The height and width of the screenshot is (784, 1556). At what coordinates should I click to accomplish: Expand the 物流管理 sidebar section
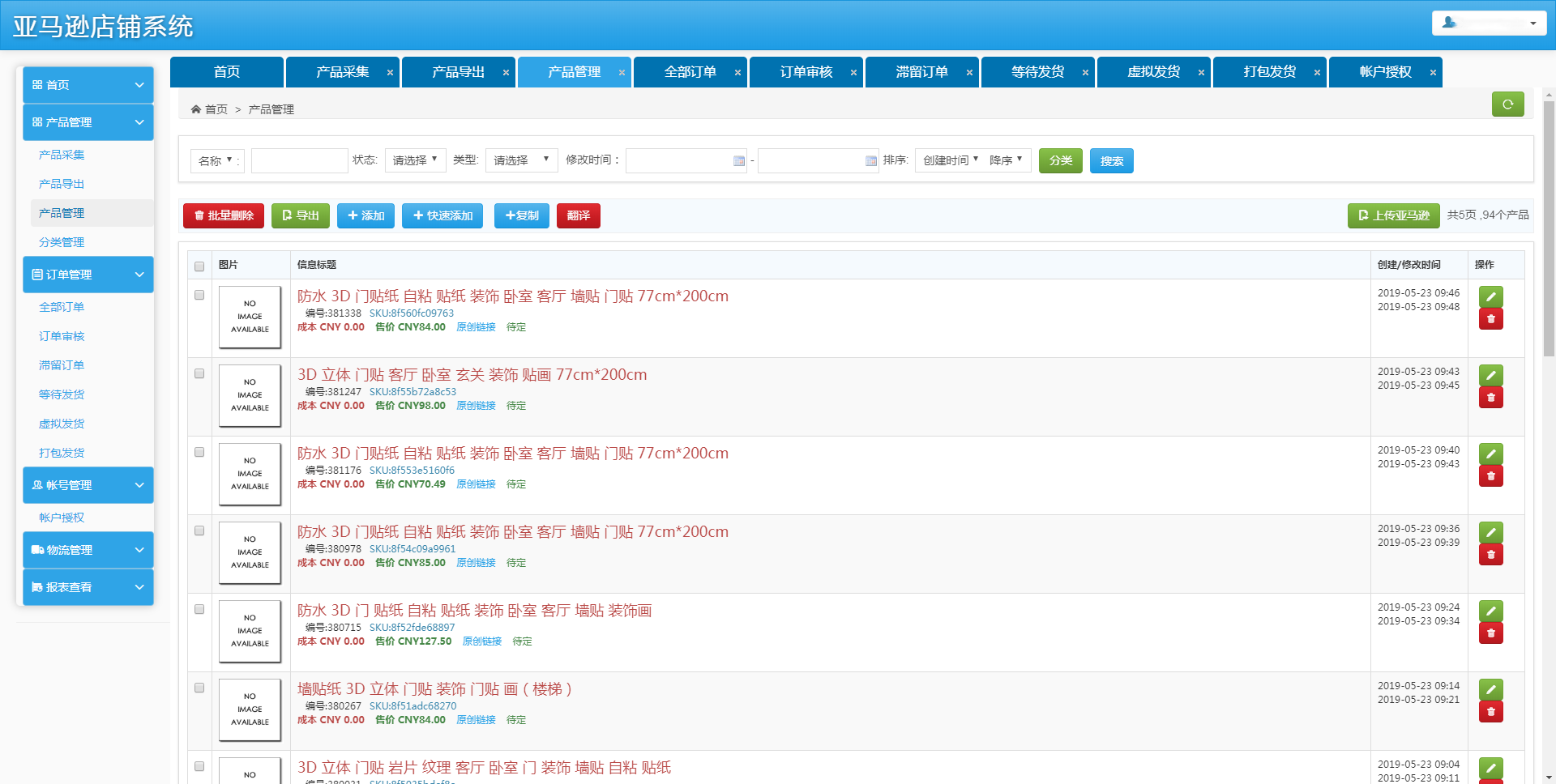point(88,550)
